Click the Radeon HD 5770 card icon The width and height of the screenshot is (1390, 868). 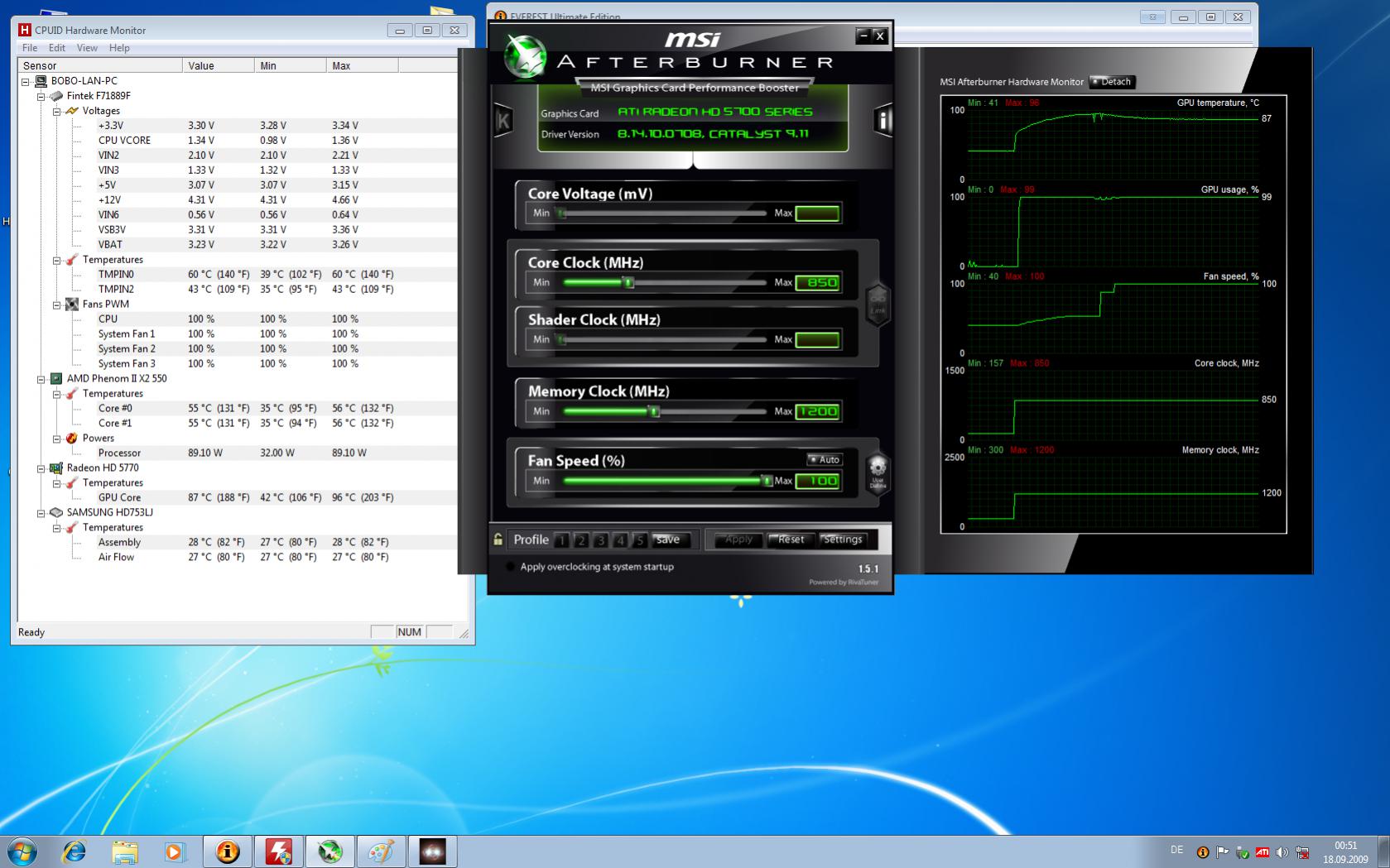[56, 468]
